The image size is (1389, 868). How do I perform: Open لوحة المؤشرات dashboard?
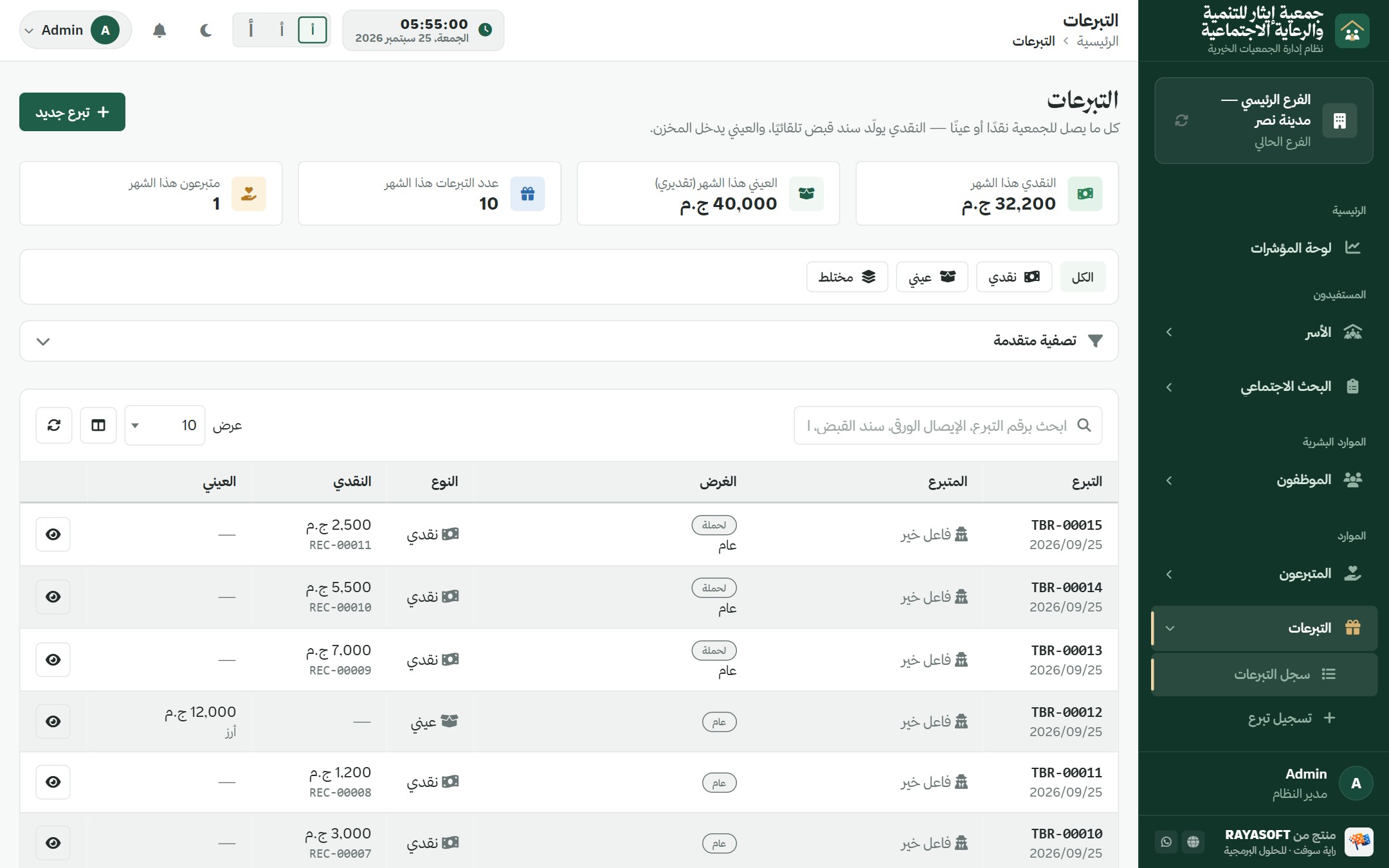pos(1264,248)
